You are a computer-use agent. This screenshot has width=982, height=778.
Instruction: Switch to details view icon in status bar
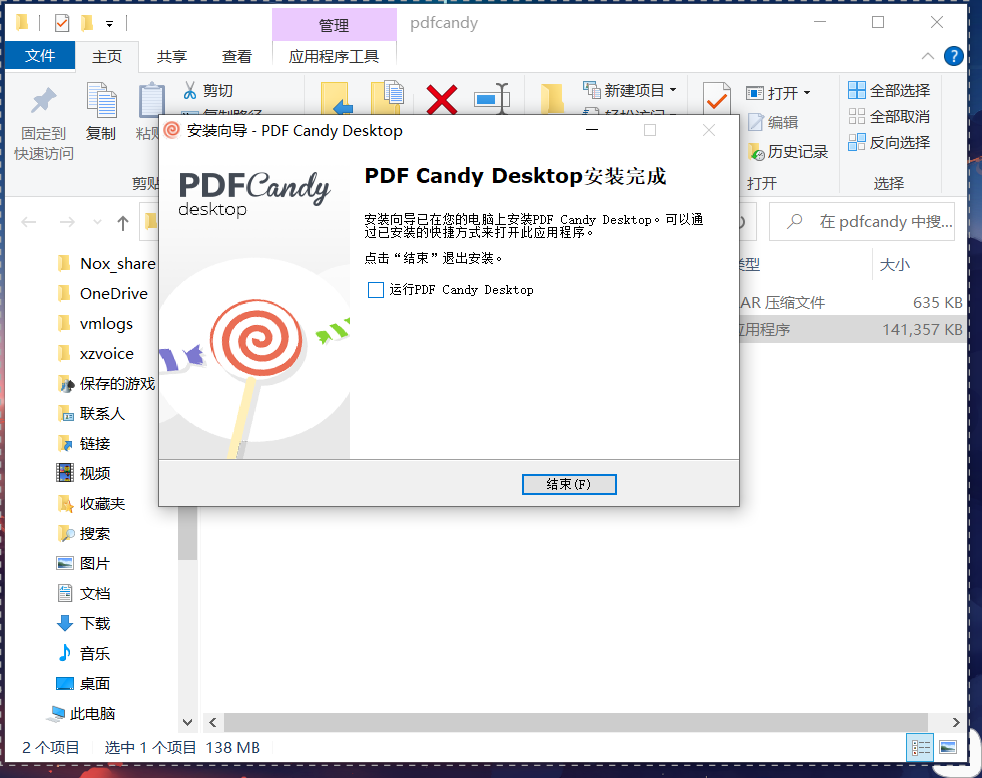coord(921,747)
